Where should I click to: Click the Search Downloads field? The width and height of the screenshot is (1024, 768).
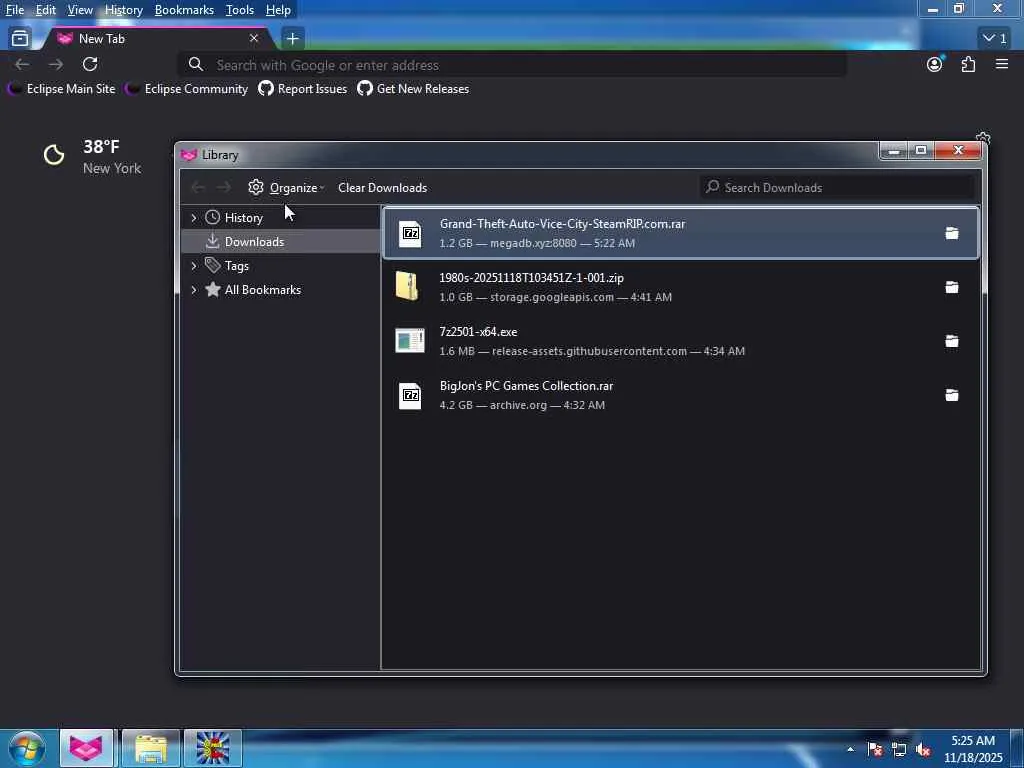pyautogui.click(x=837, y=187)
